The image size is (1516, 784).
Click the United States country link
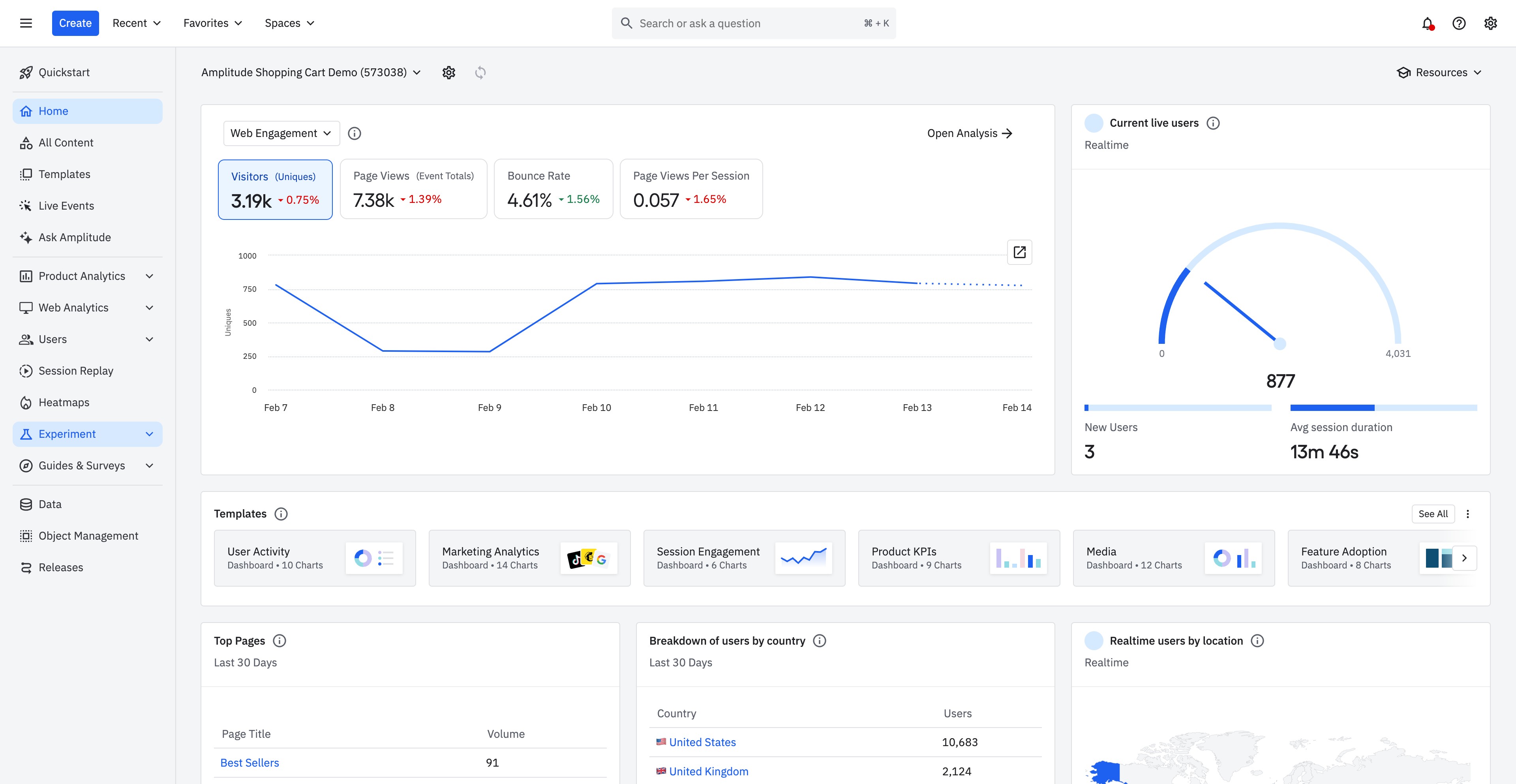pyautogui.click(x=702, y=742)
